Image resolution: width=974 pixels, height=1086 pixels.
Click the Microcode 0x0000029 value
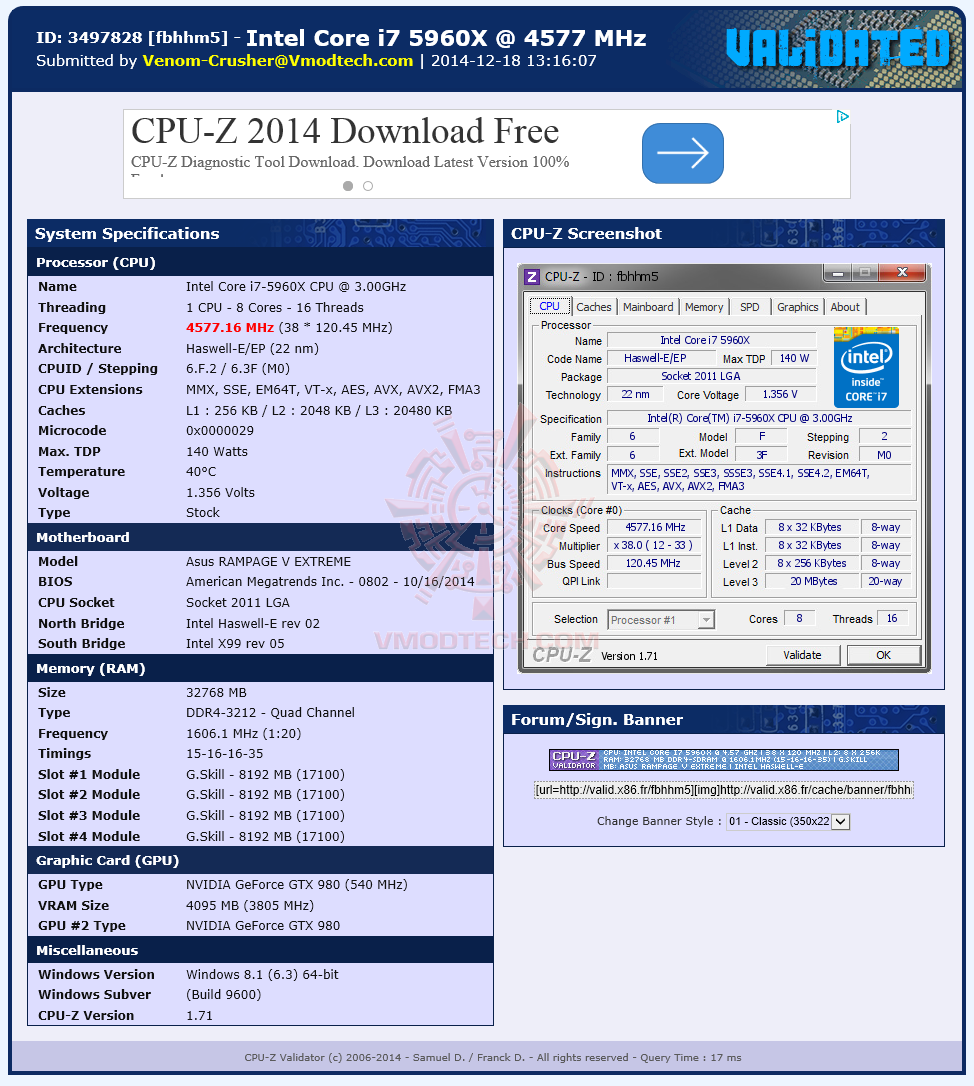click(220, 431)
